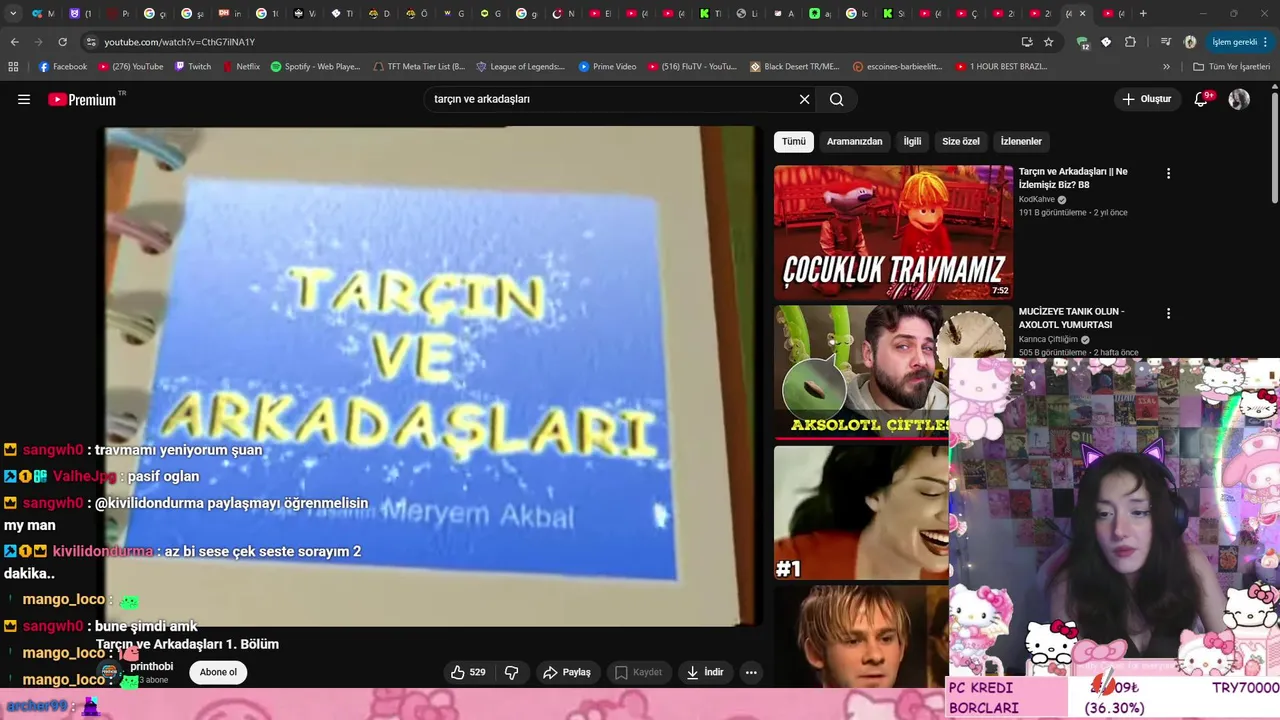Open Mucizeye Tanık Olun video title
Viewport: 1280px width, 720px height.
[x=1071, y=318]
